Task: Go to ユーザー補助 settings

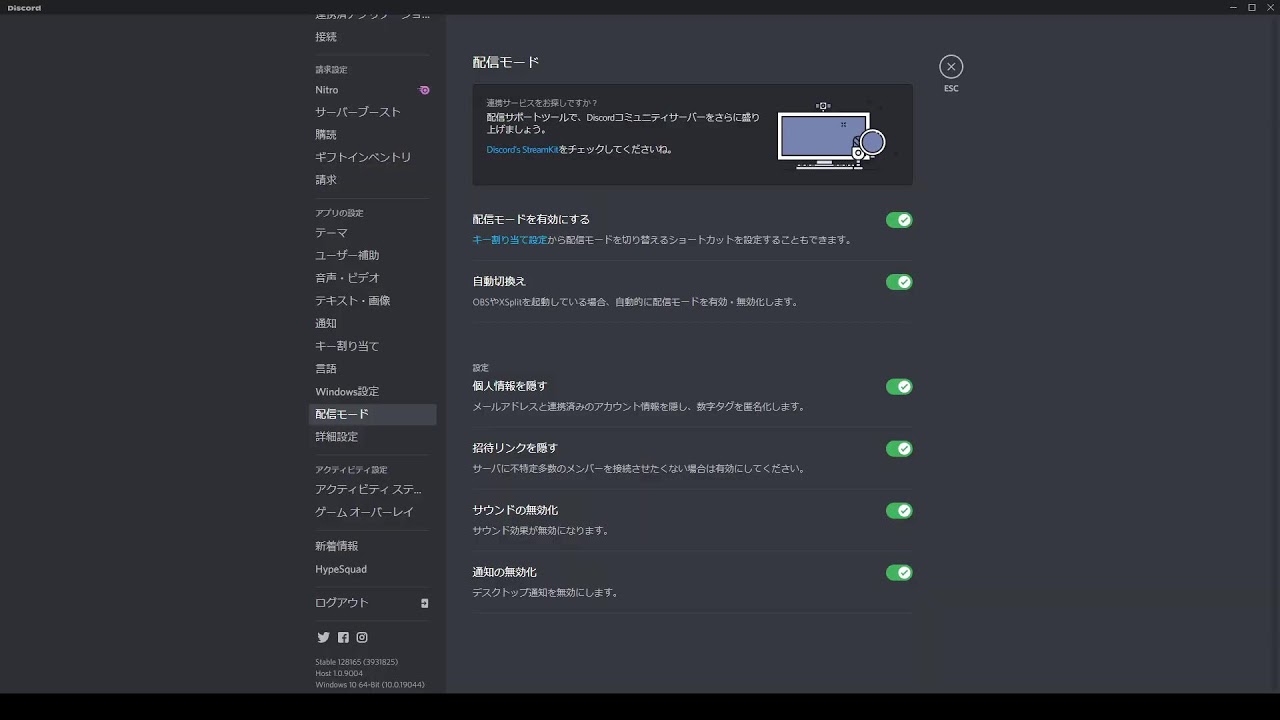Action: point(372,255)
